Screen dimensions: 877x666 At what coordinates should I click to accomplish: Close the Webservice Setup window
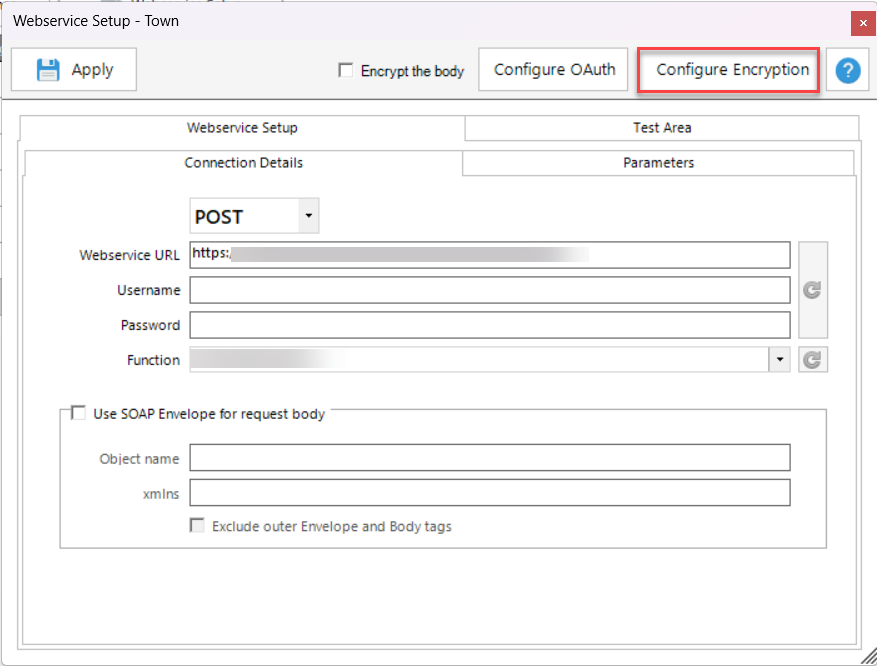861,21
